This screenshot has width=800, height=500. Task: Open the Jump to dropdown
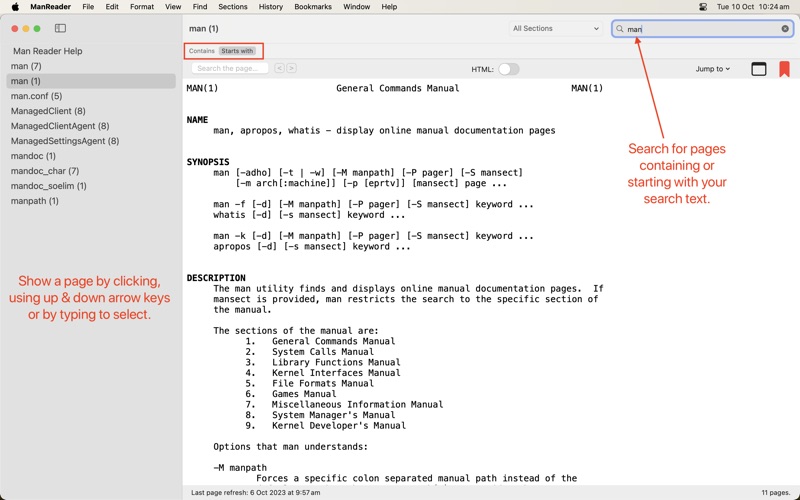point(712,69)
